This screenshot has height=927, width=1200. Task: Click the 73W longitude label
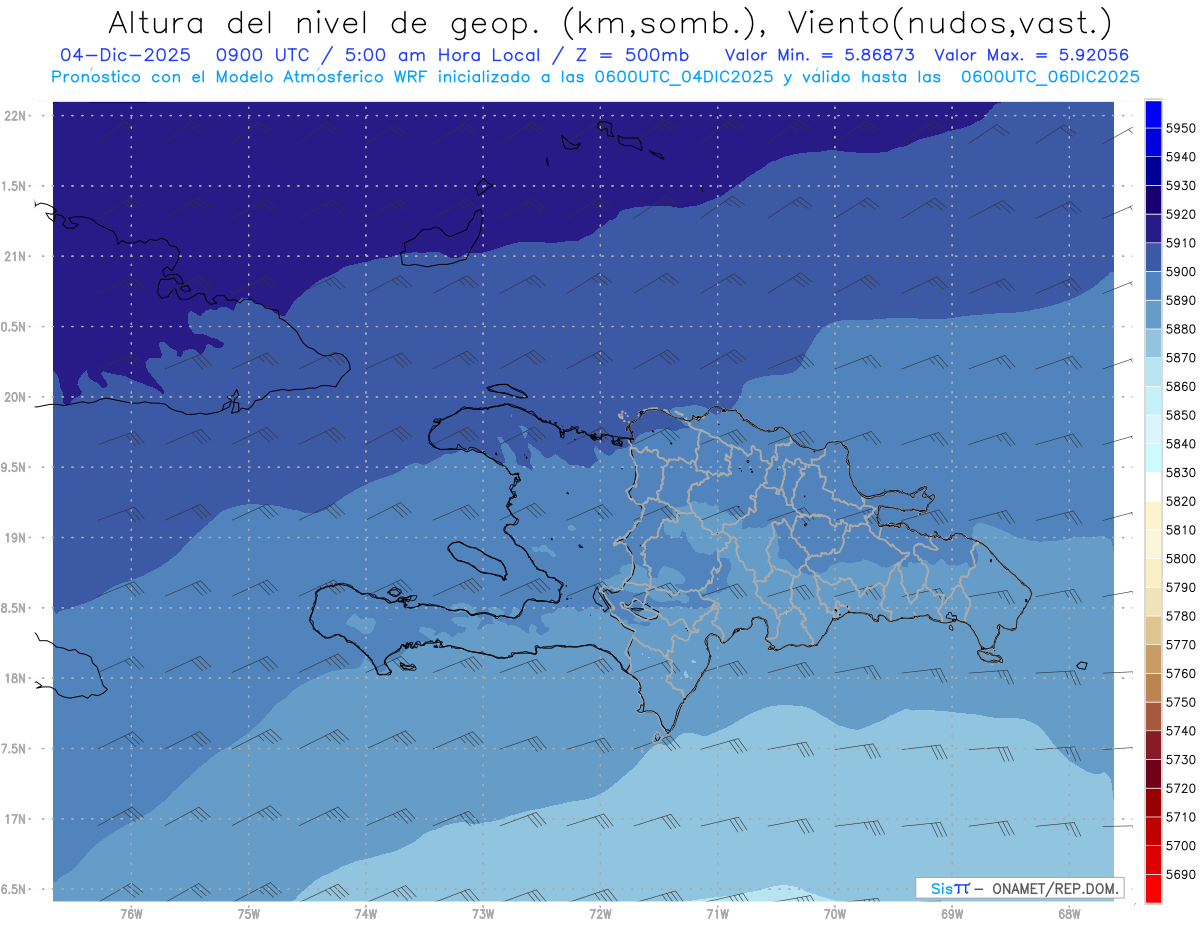(x=483, y=913)
